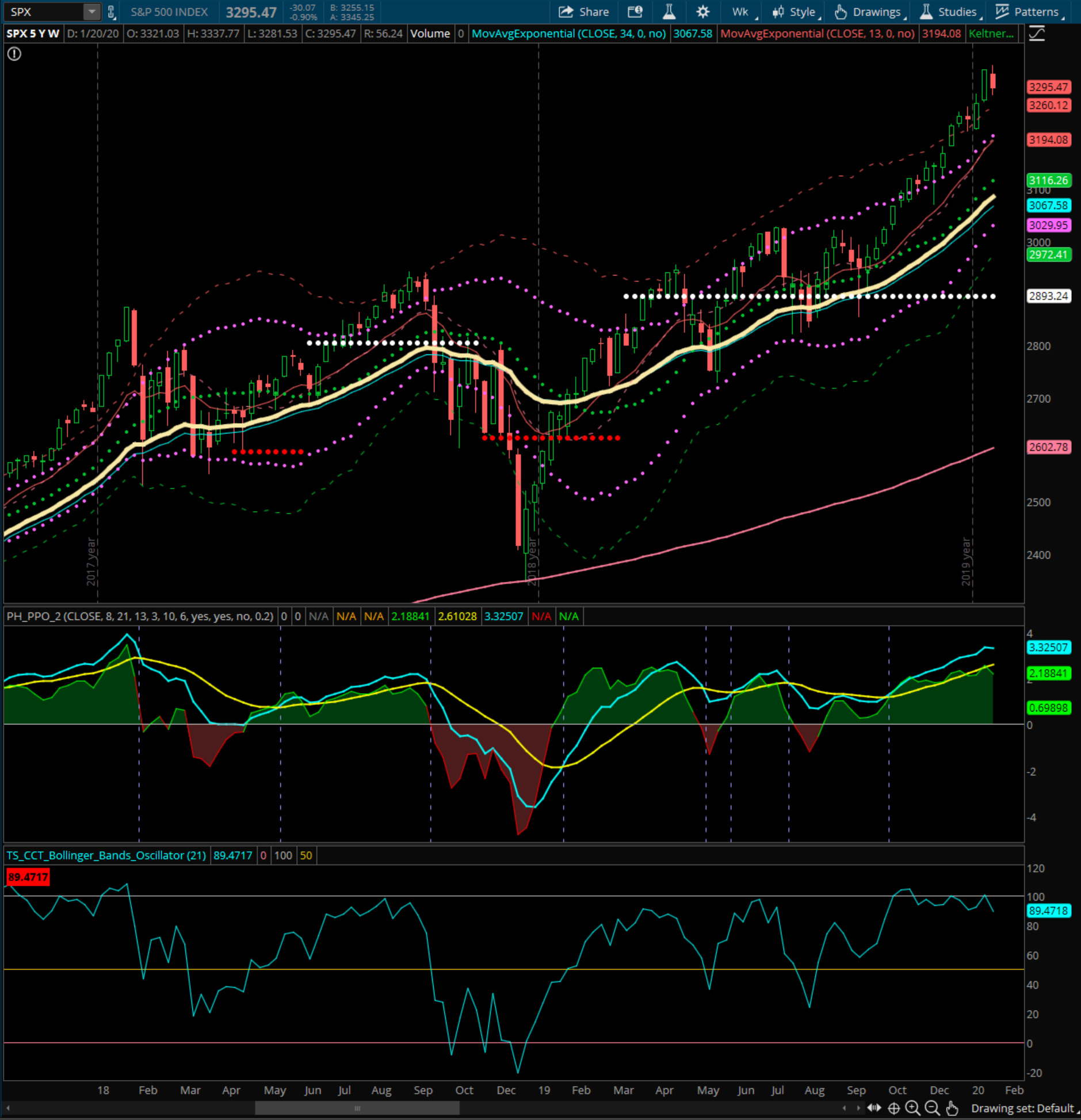The width and height of the screenshot is (1081, 1120).
Task: Click the SPX symbol input field
Action: 44,12
